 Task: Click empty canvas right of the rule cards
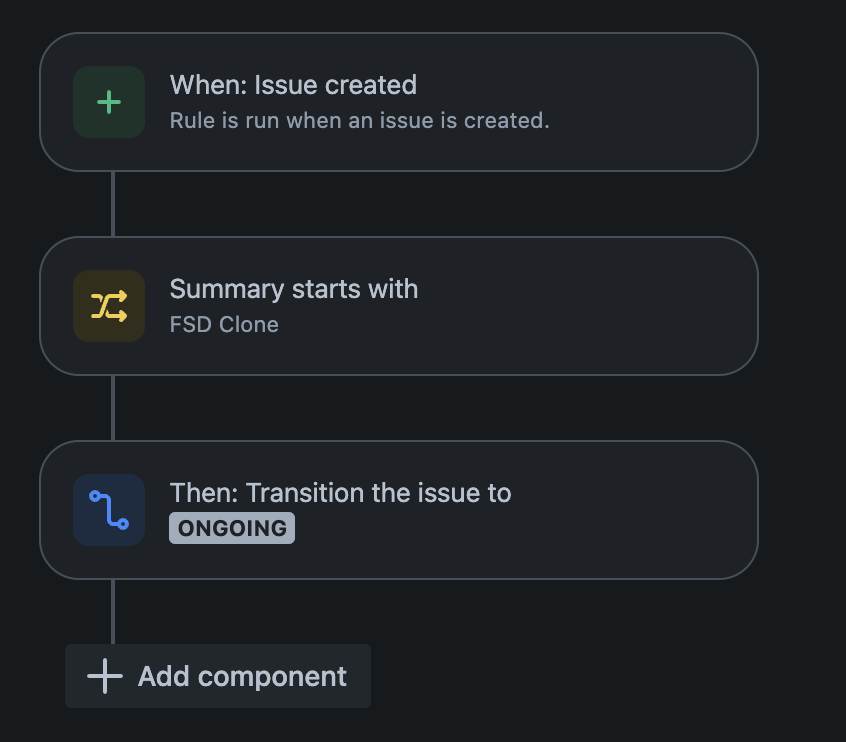(803, 324)
